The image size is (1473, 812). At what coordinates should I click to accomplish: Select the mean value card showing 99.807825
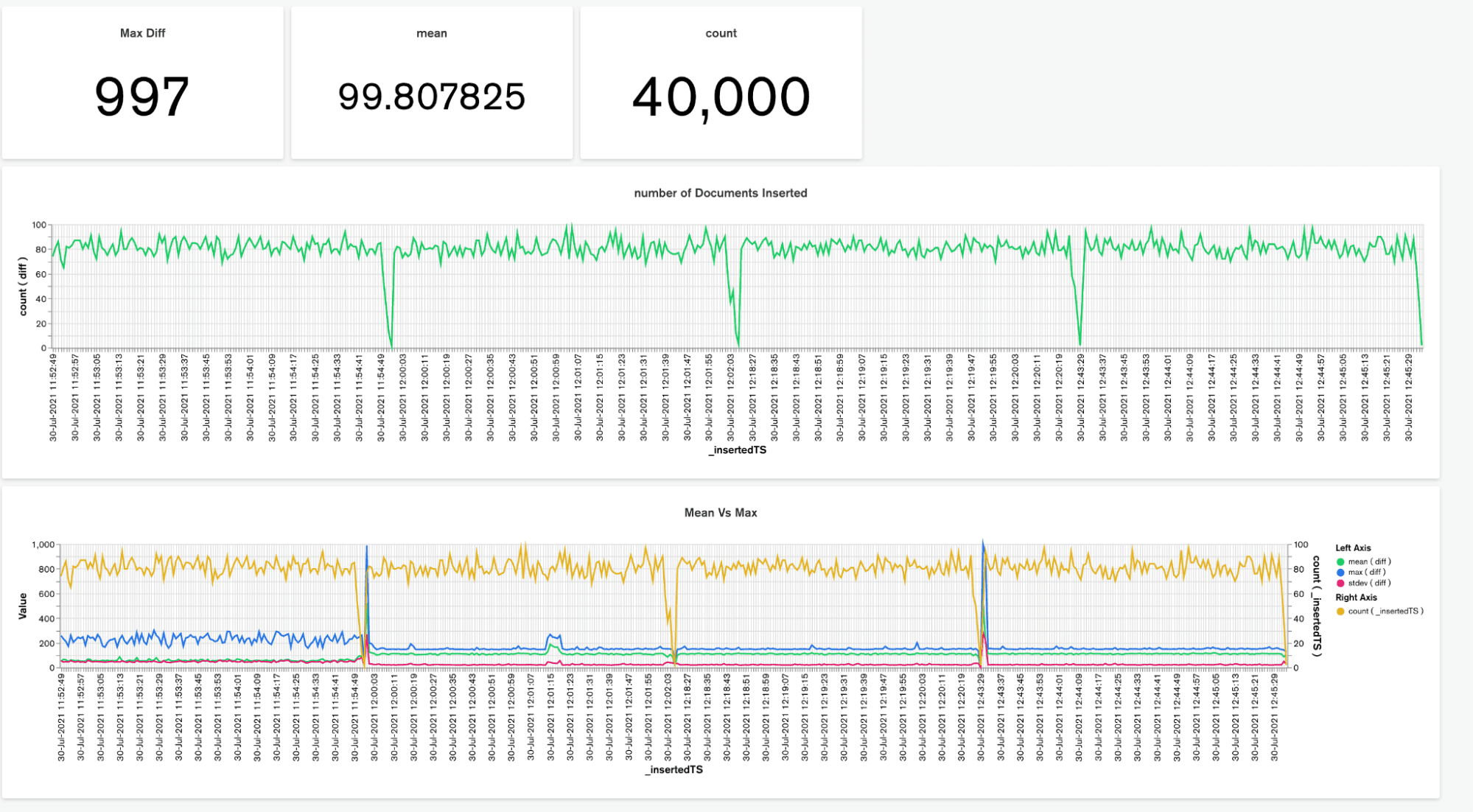pos(431,97)
